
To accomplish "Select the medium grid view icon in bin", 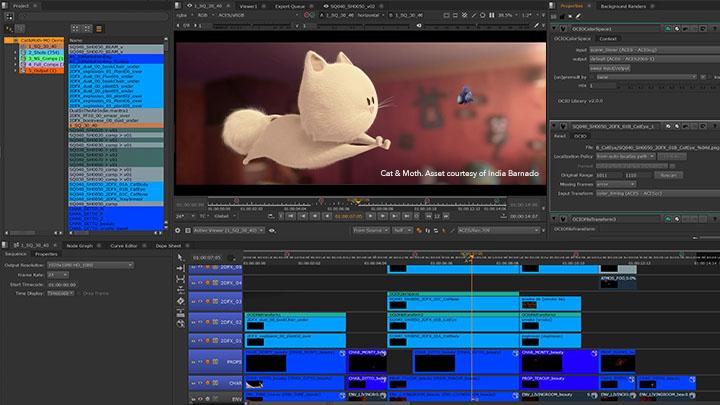I will [x=87, y=28].
